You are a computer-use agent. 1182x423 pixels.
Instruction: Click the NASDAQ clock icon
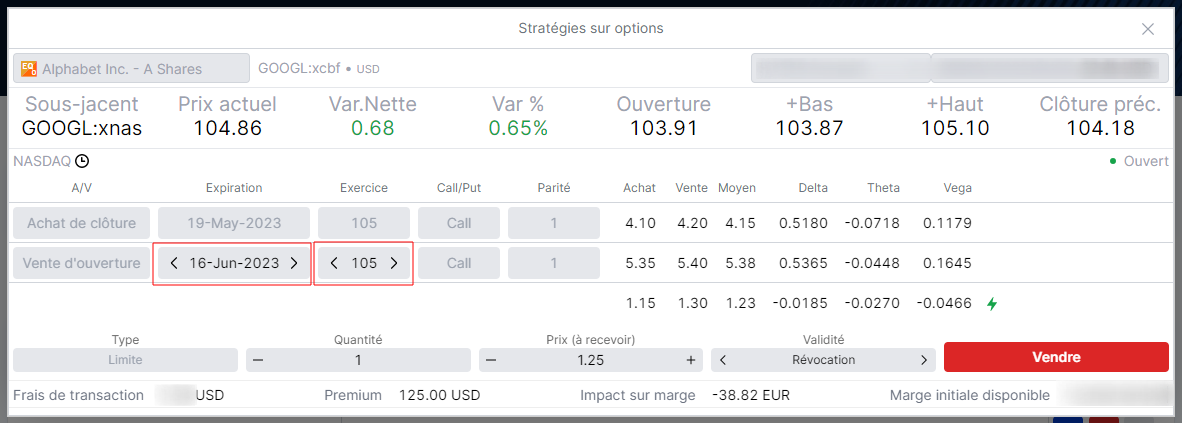point(82,161)
